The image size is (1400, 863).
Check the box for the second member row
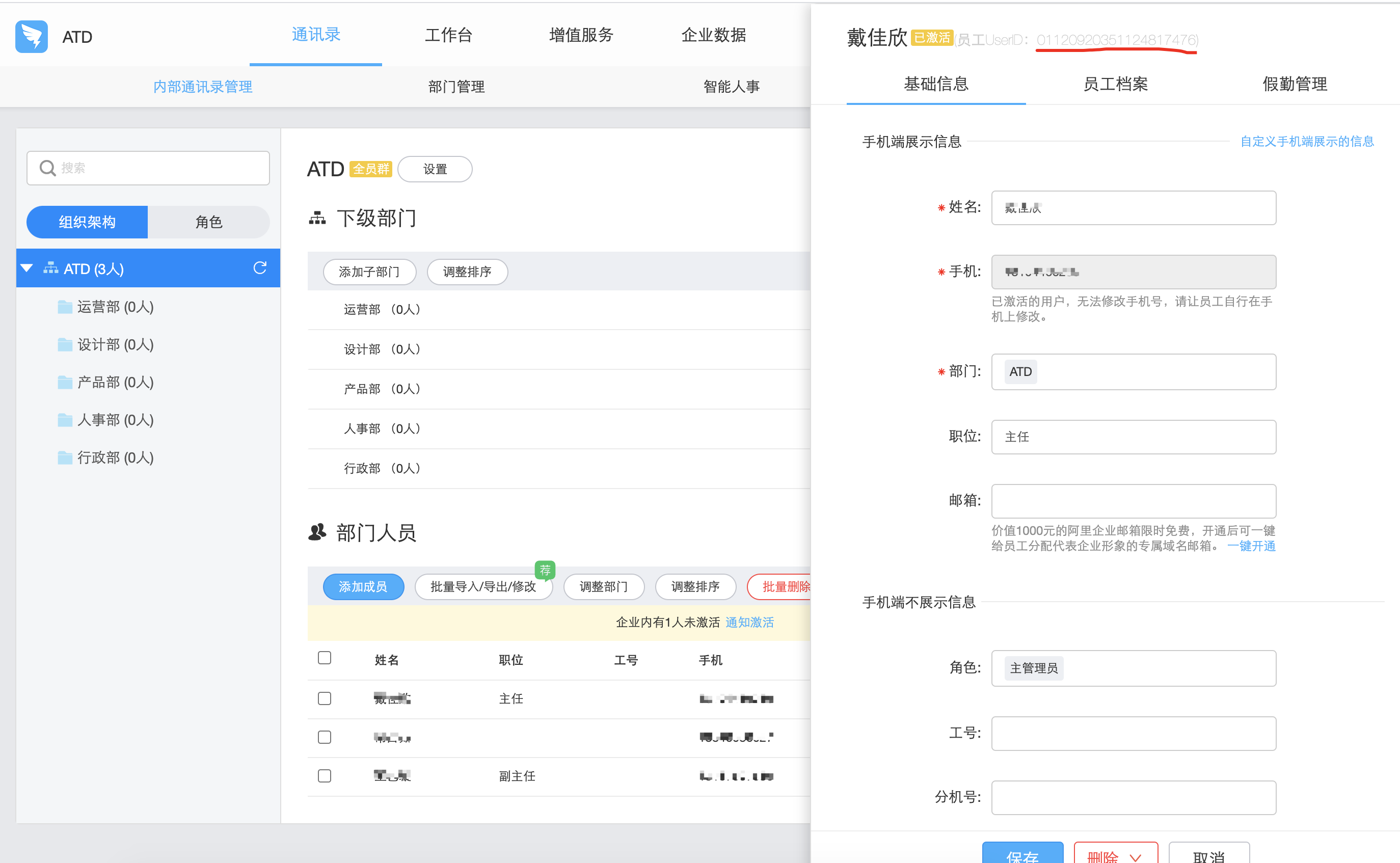coord(325,737)
